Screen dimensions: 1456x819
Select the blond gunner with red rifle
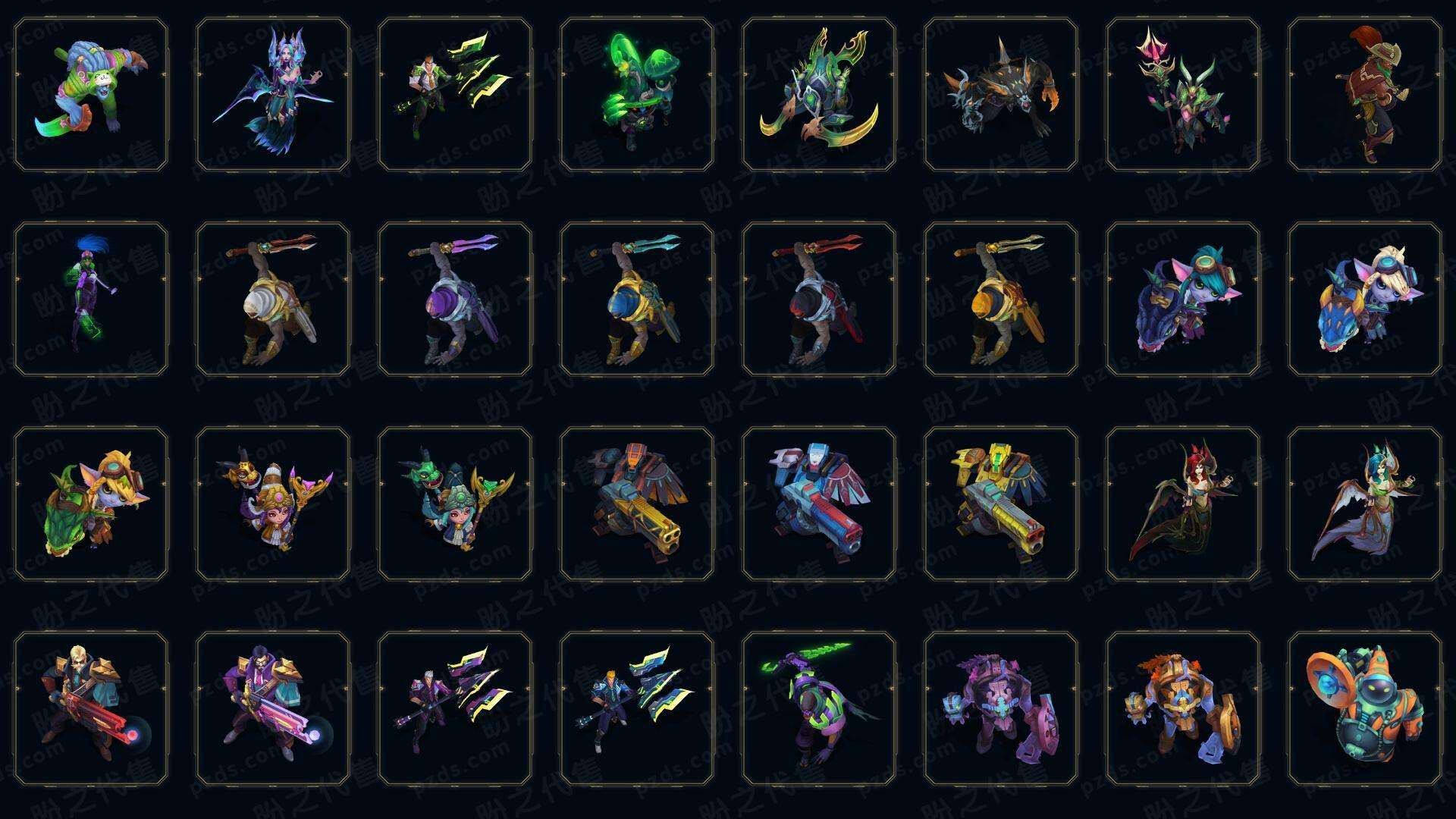pyautogui.click(x=91, y=708)
